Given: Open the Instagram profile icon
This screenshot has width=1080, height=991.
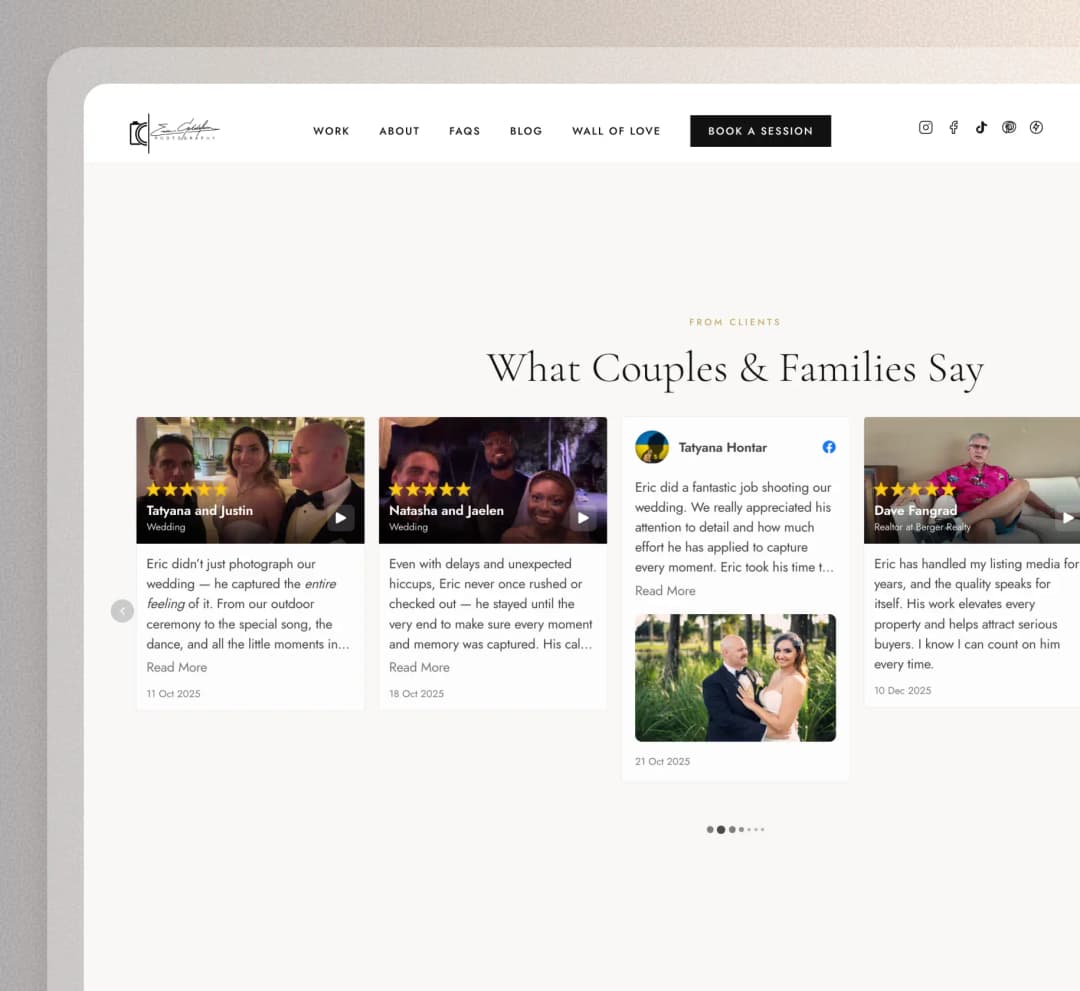Looking at the screenshot, I should (925, 127).
